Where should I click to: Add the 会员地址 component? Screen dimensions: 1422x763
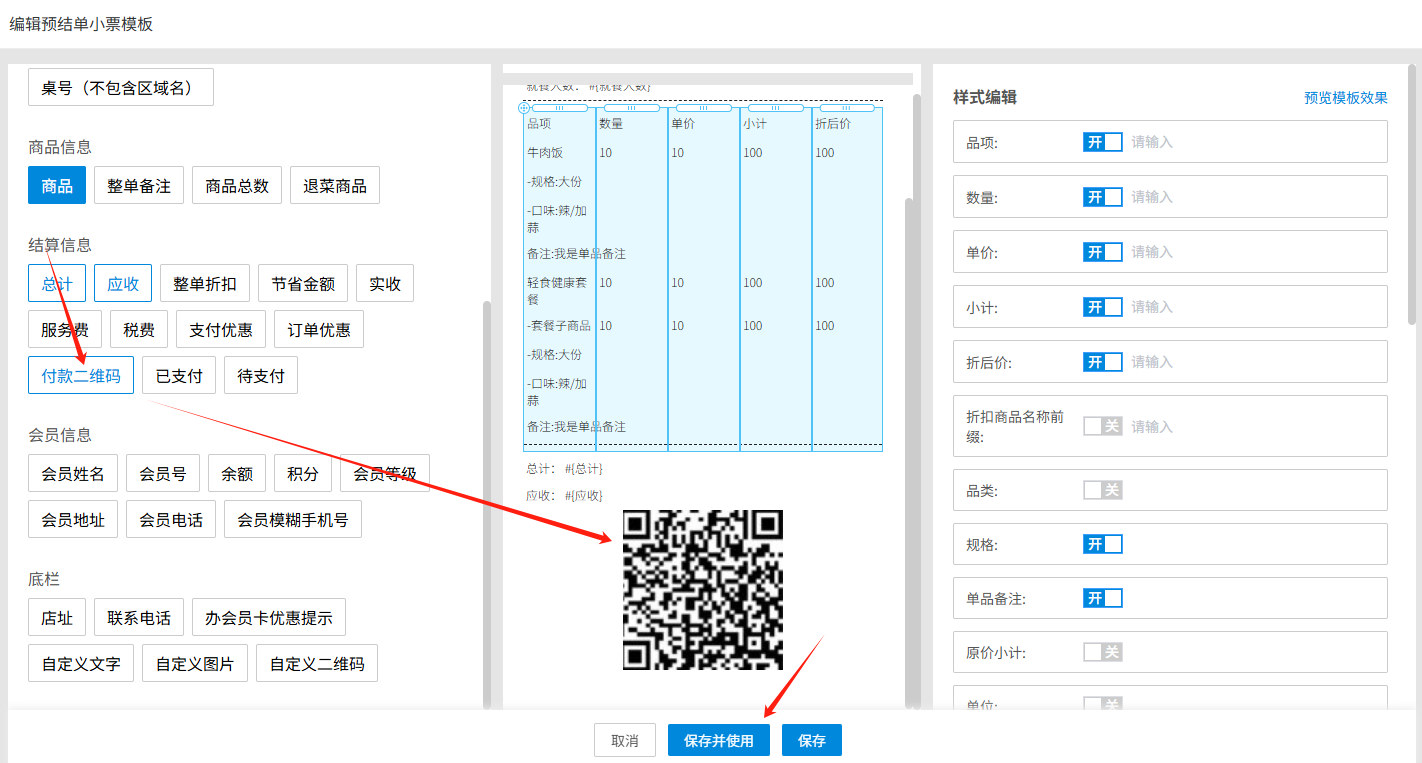73,520
